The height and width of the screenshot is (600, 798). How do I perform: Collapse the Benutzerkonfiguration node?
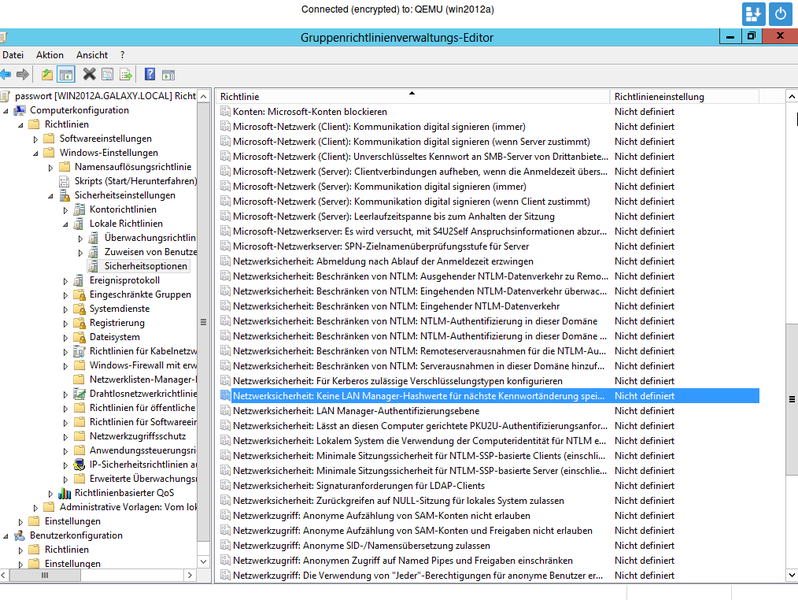click(6, 535)
